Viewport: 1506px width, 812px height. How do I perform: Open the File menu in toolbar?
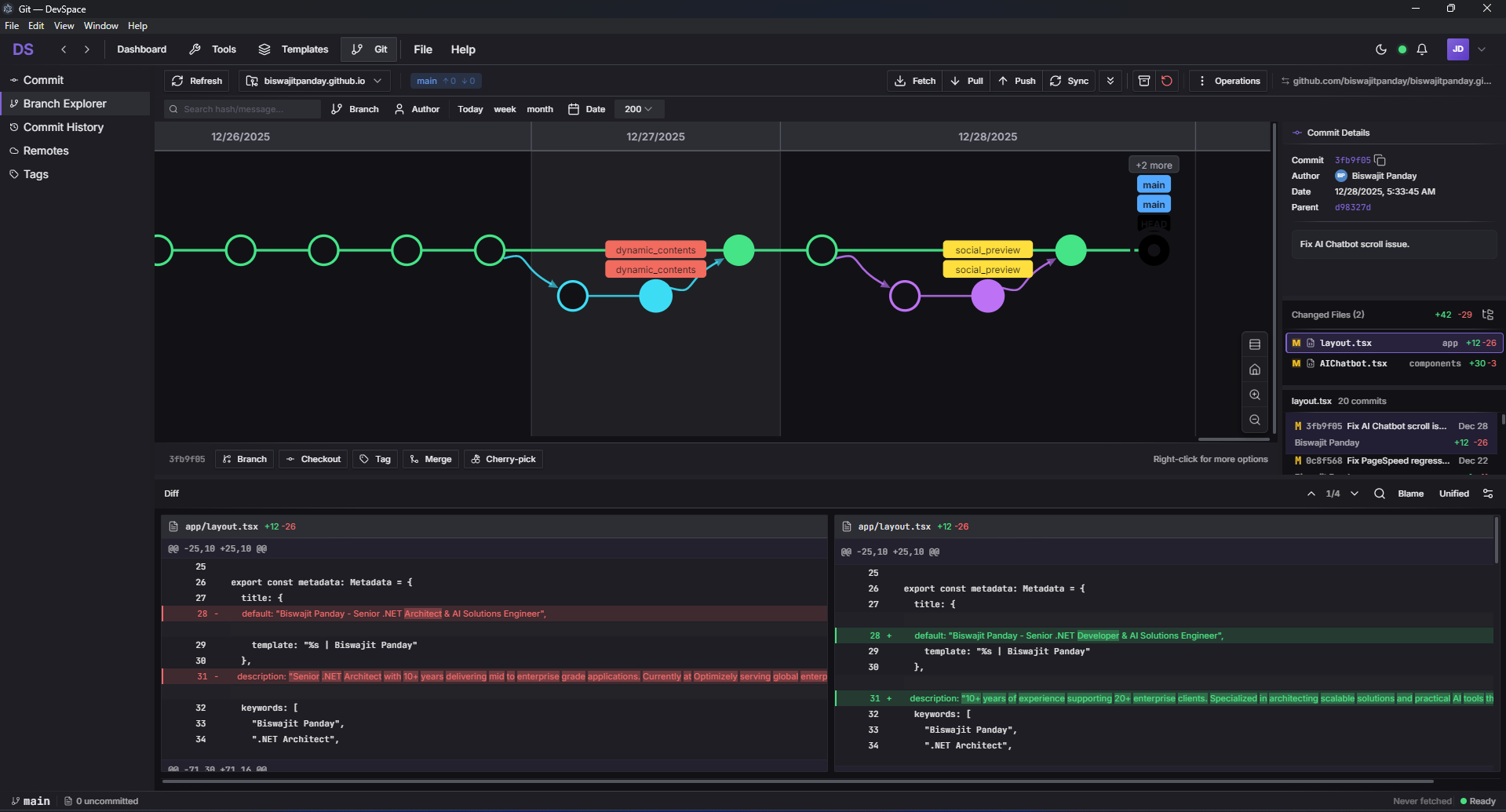click(x=423, y=49)
